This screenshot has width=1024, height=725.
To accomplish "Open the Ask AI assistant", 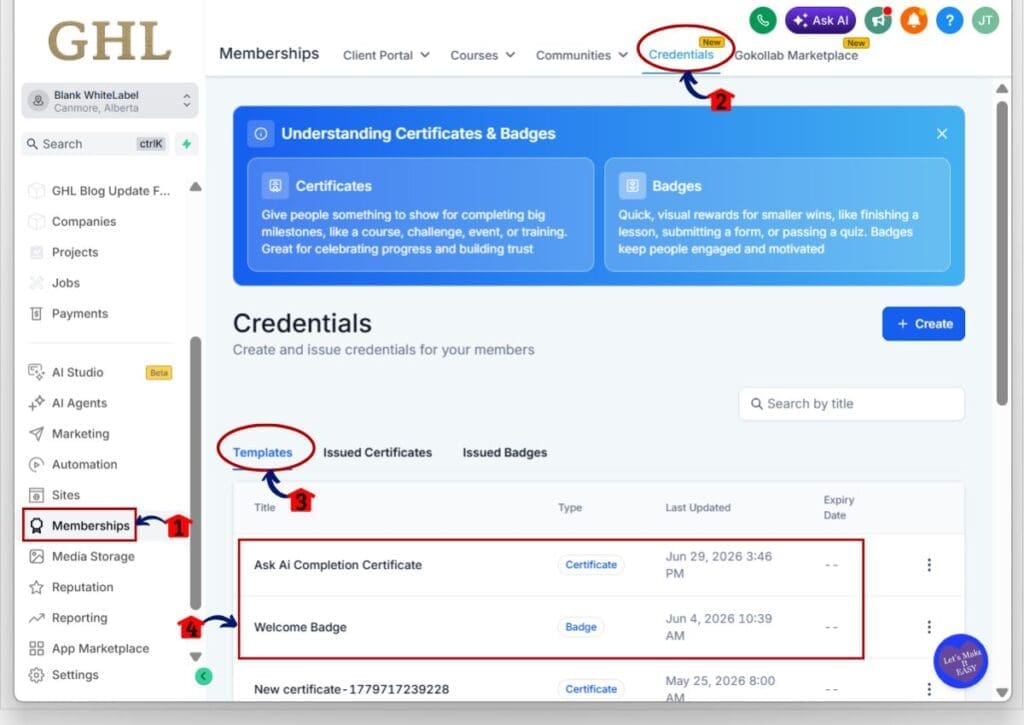I will (820, 20).
